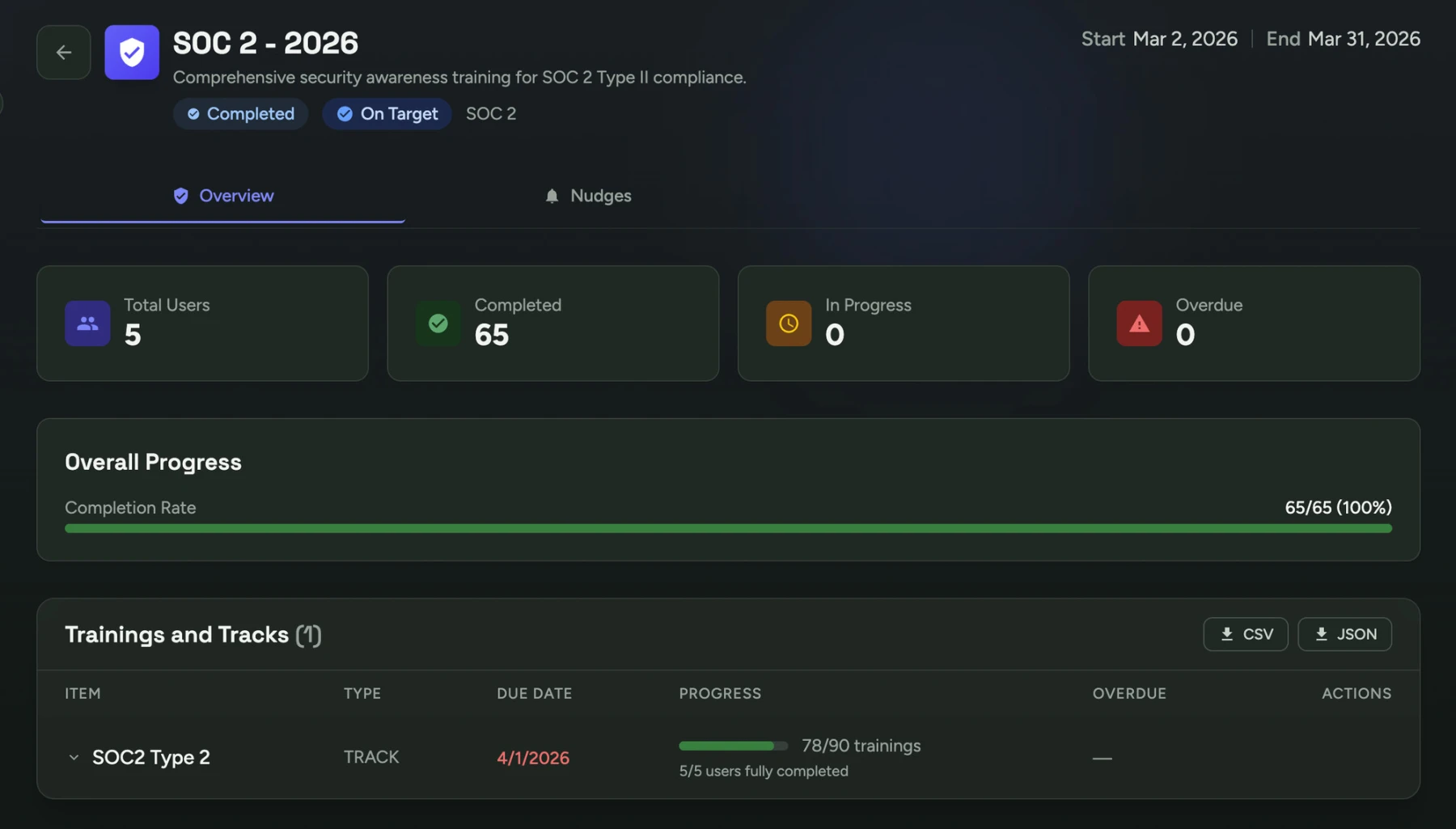Click the Nudges bell icon
This screenshot has width=1456, height=829.
pos(552,197)
